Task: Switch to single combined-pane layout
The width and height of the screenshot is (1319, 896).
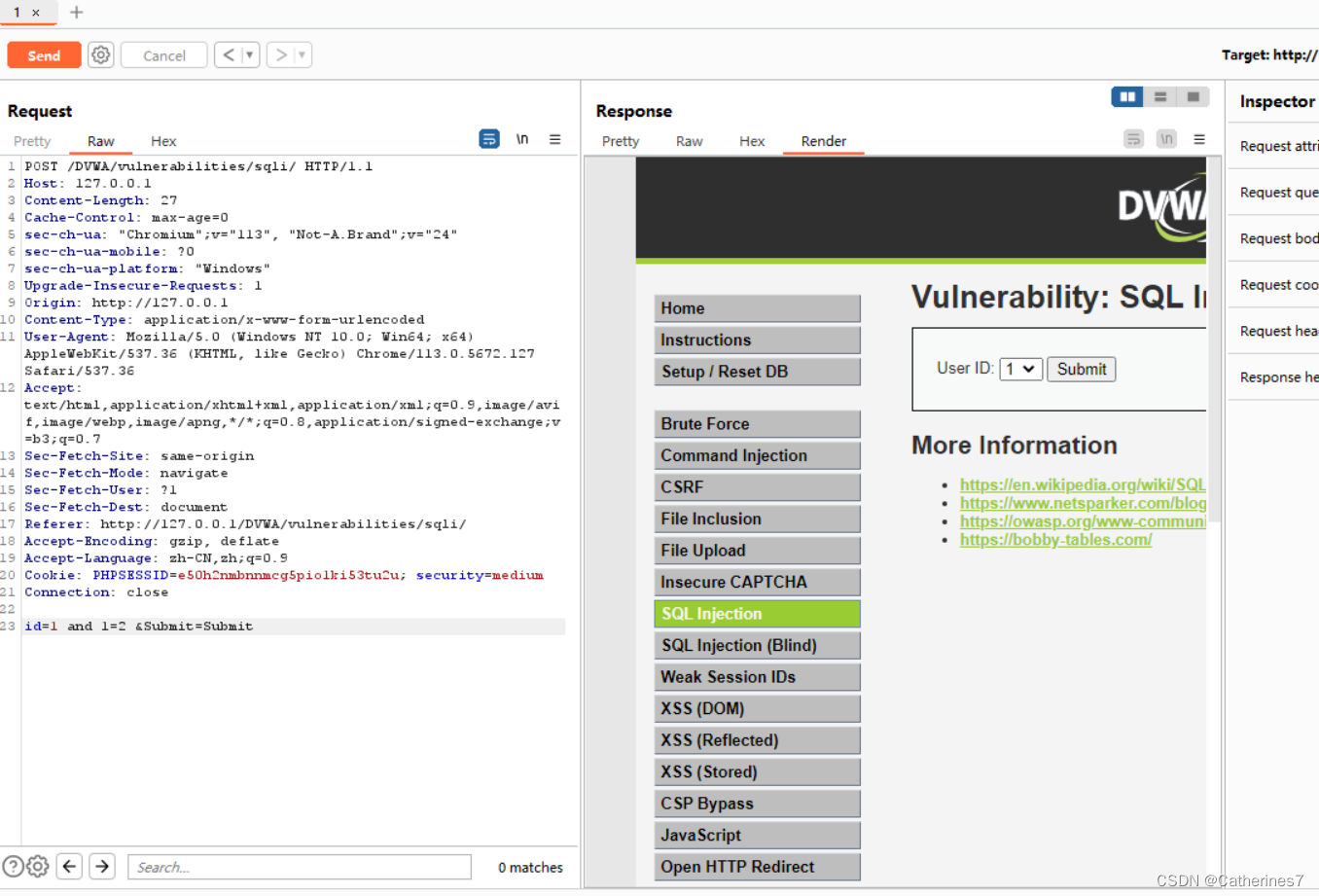Action: pyautogui.click(x=1194, y=96)
